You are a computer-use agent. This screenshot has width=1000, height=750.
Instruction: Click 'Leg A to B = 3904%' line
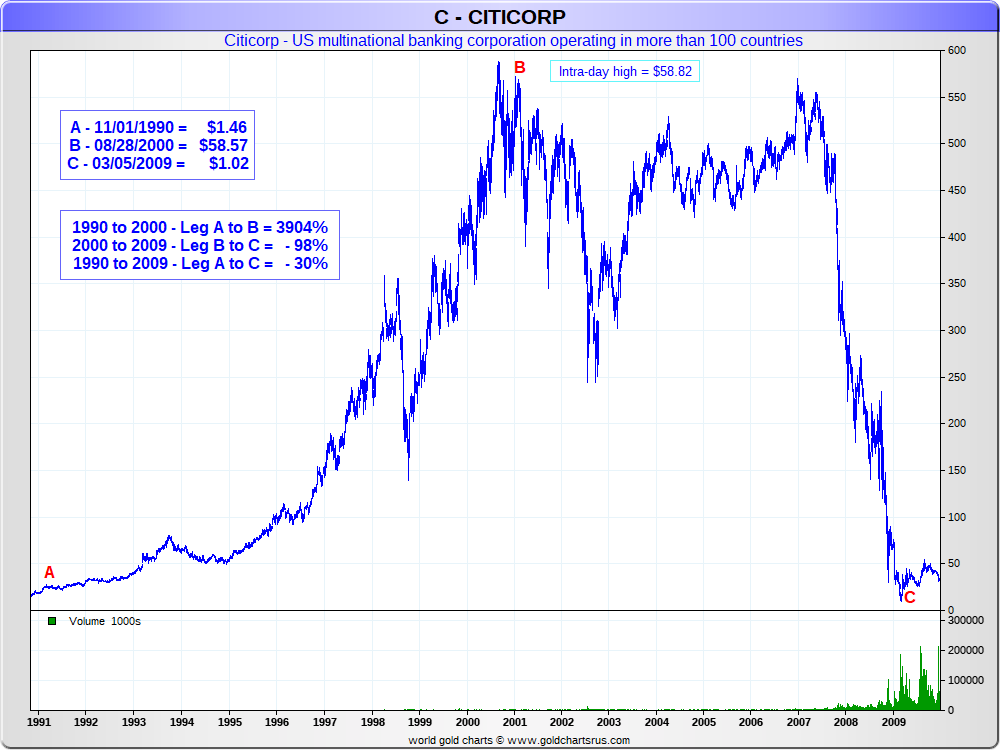(200, 227)
